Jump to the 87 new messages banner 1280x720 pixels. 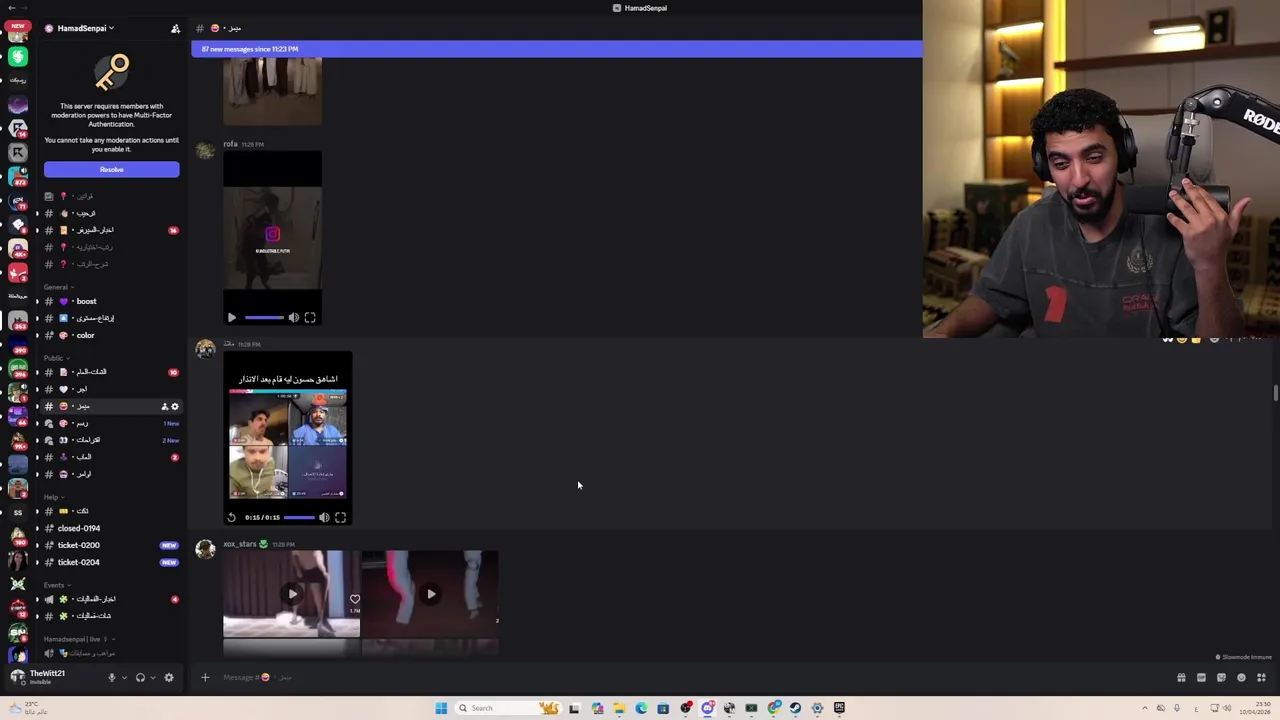[557, 49]
